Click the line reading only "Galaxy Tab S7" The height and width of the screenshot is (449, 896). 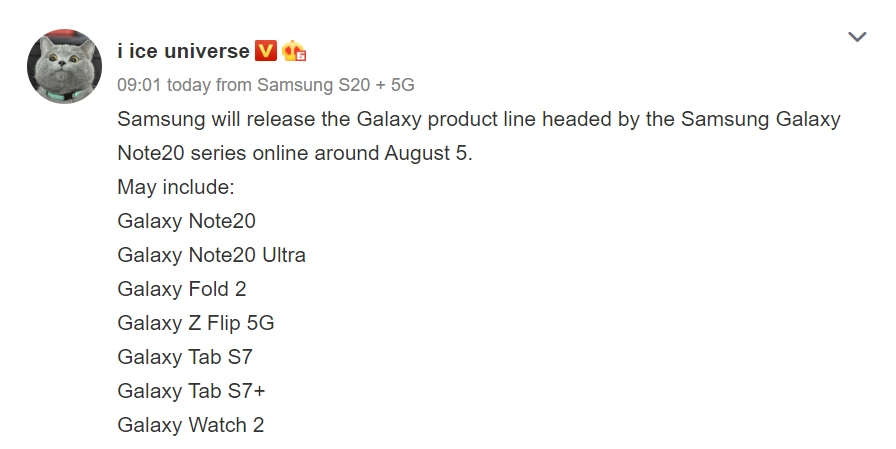coord(185,357)
